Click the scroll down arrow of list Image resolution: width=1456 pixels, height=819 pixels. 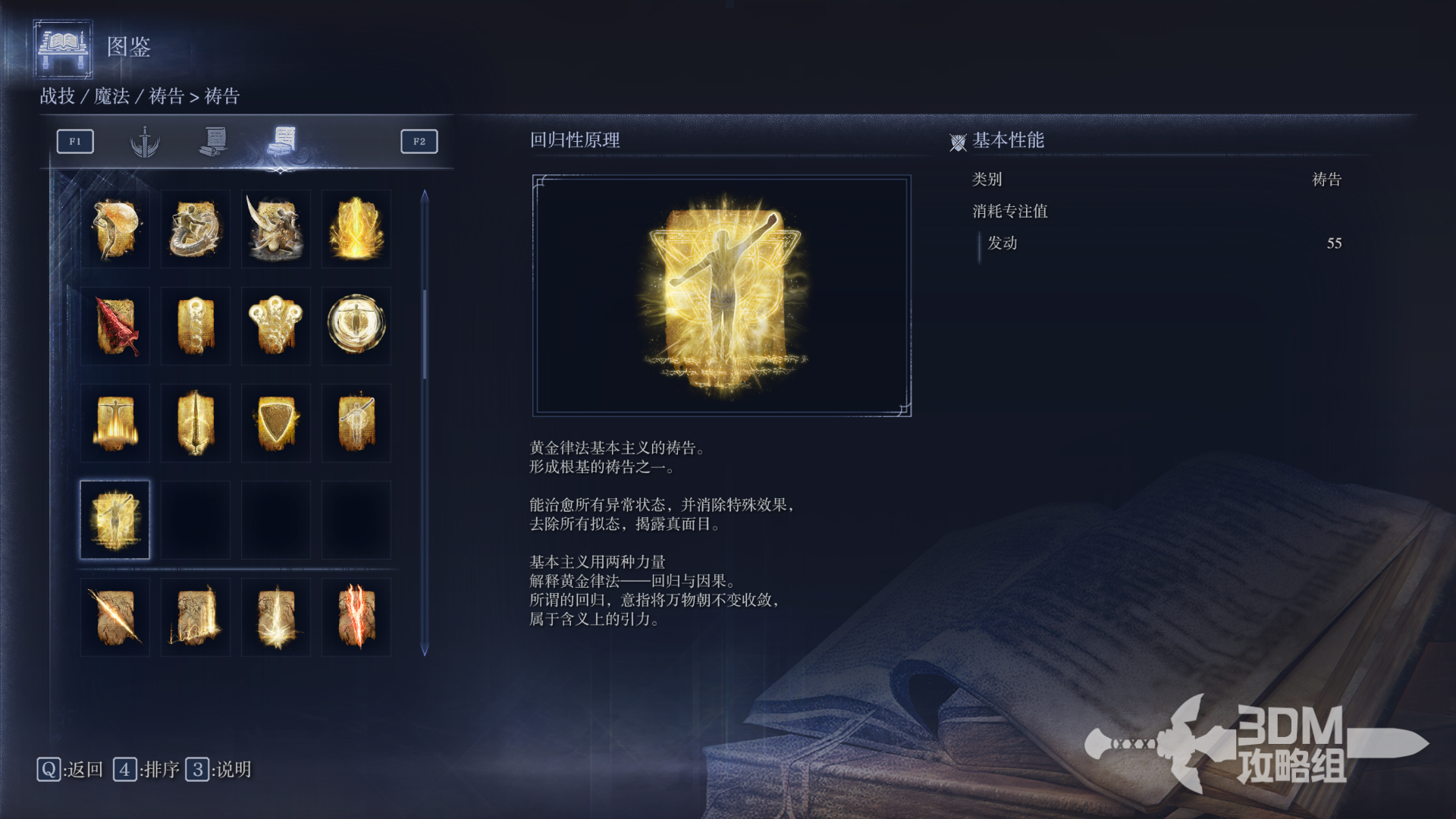(425, 649)
